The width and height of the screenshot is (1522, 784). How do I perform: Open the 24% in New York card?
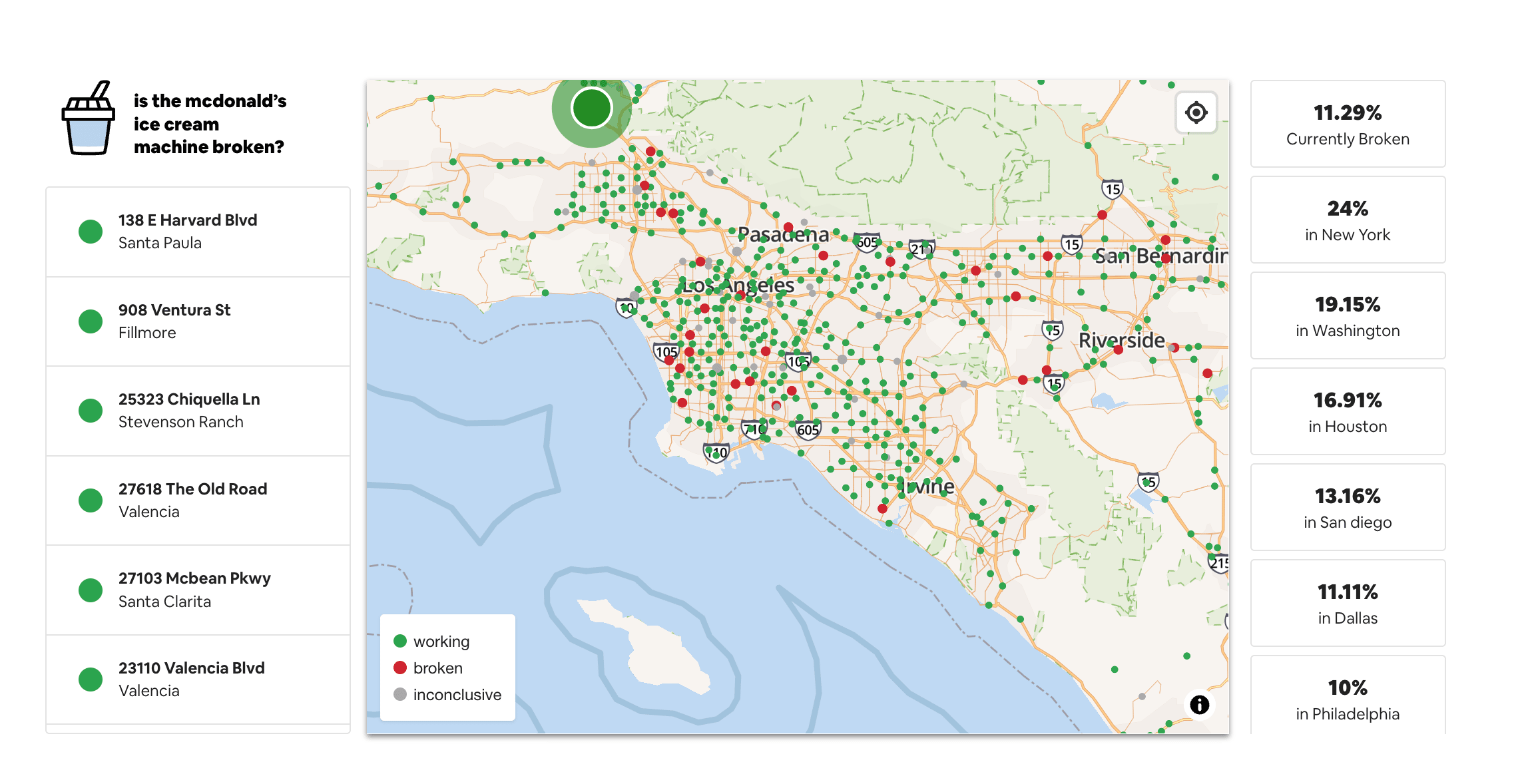pos(1348,220)
